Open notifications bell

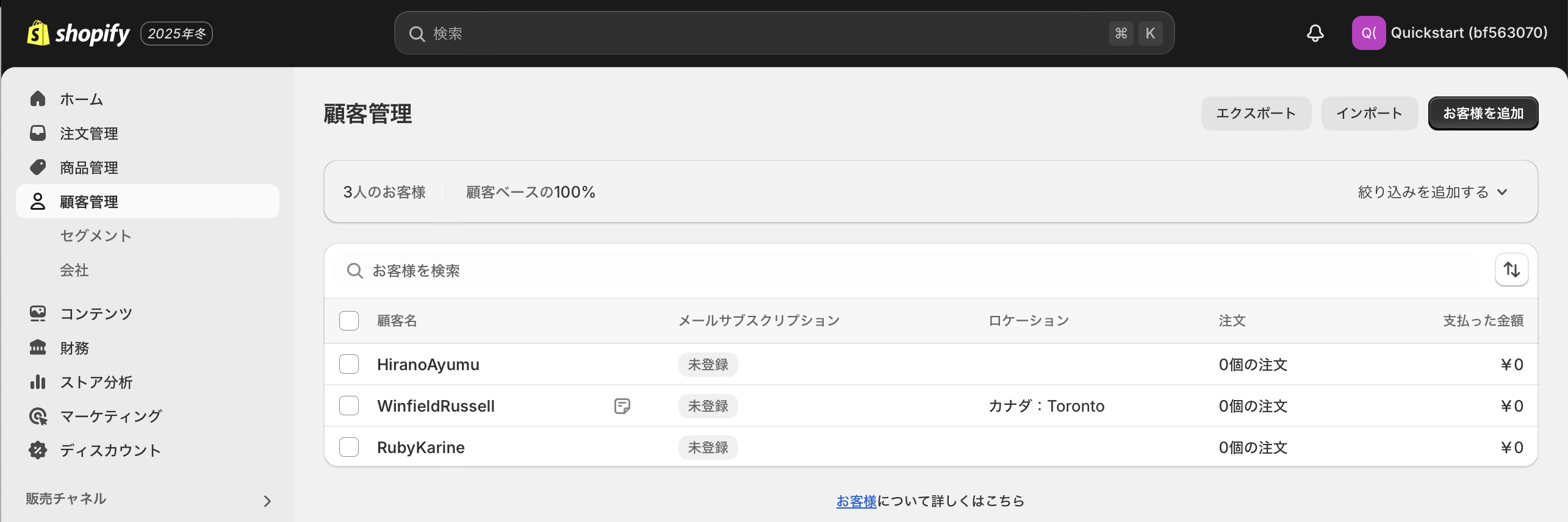[1315, 33]
